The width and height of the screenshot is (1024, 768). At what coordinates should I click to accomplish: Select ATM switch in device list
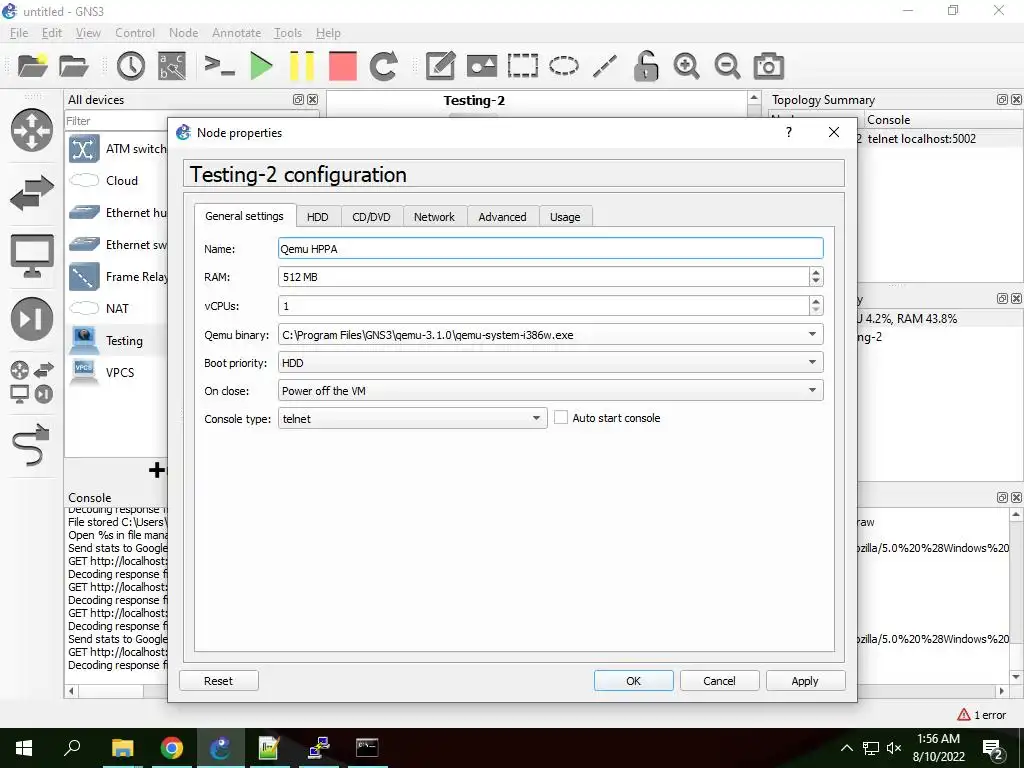(x=117, y=149)
